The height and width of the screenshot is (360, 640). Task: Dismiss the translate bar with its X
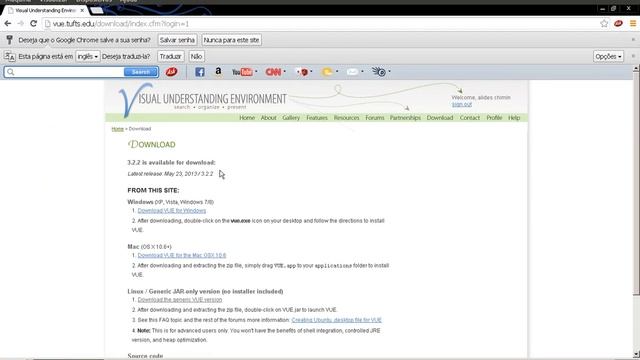pos(633,56)
